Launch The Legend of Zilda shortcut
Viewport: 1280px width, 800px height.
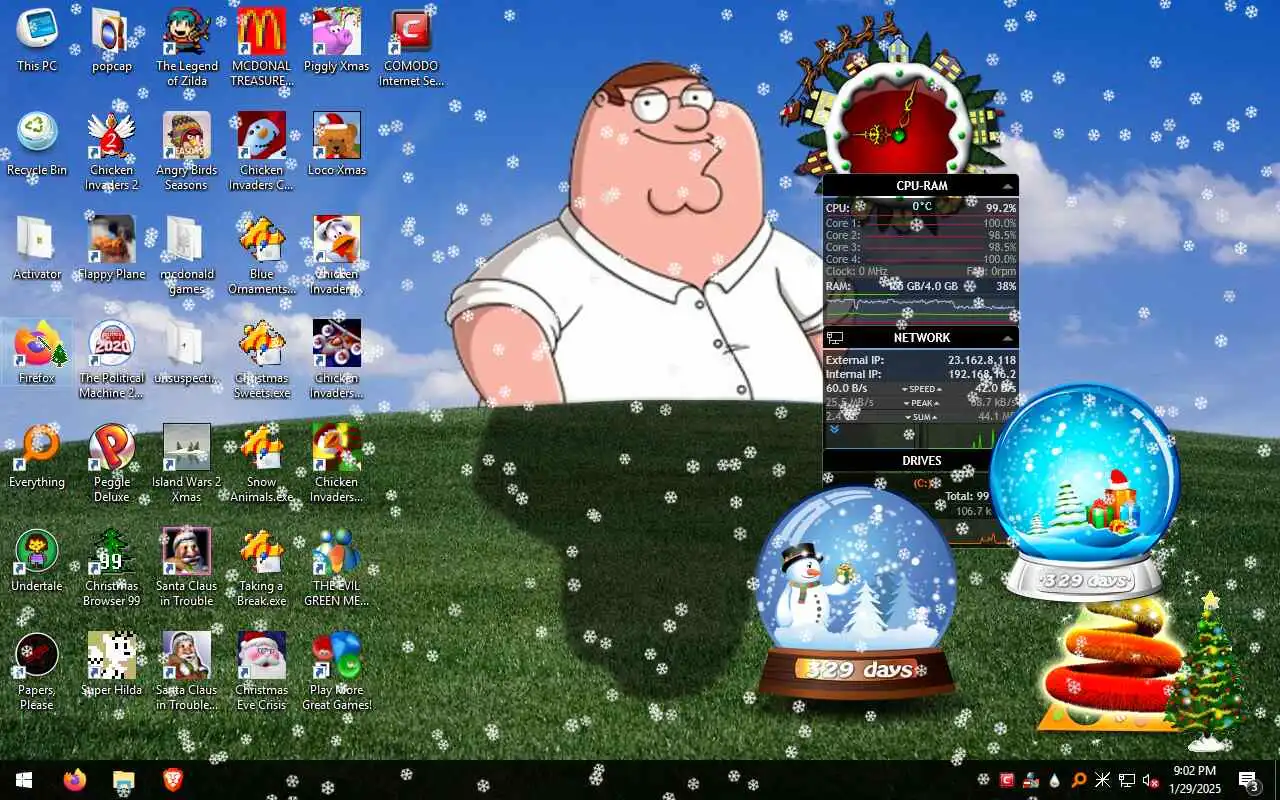(187, 48)
